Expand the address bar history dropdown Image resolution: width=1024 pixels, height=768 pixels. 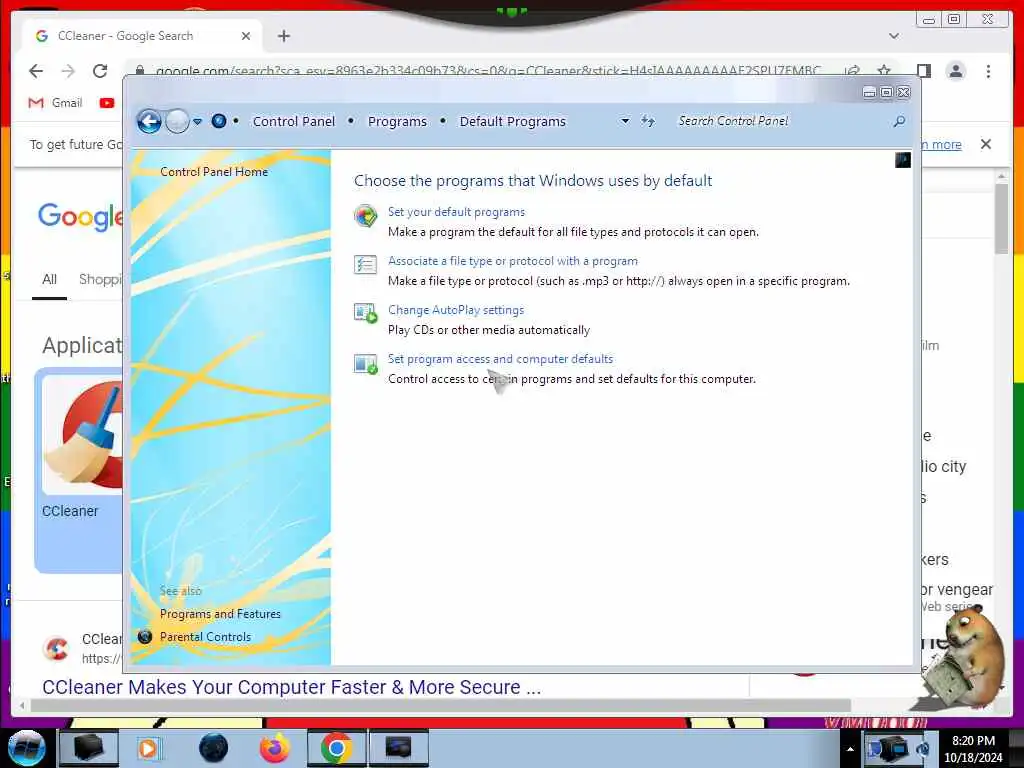(625, 121)
